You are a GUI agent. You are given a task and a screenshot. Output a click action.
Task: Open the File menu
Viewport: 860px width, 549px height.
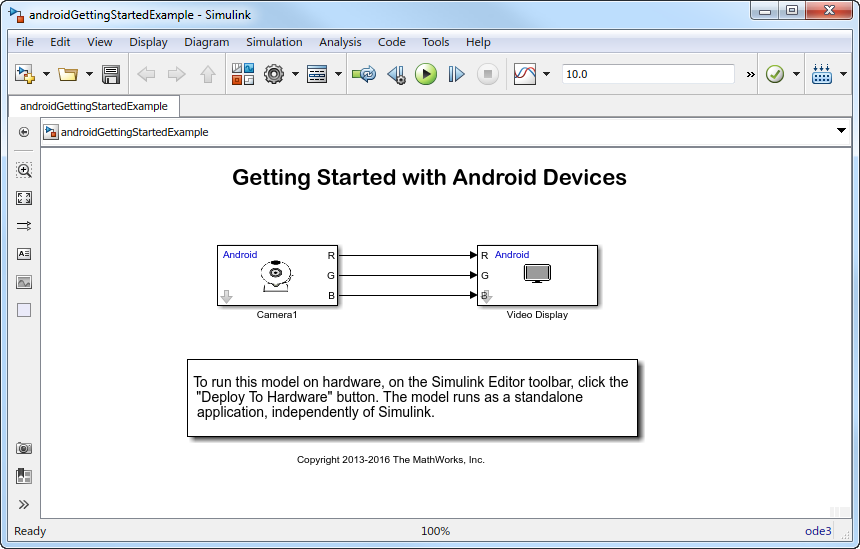click(x=25, y=42)
